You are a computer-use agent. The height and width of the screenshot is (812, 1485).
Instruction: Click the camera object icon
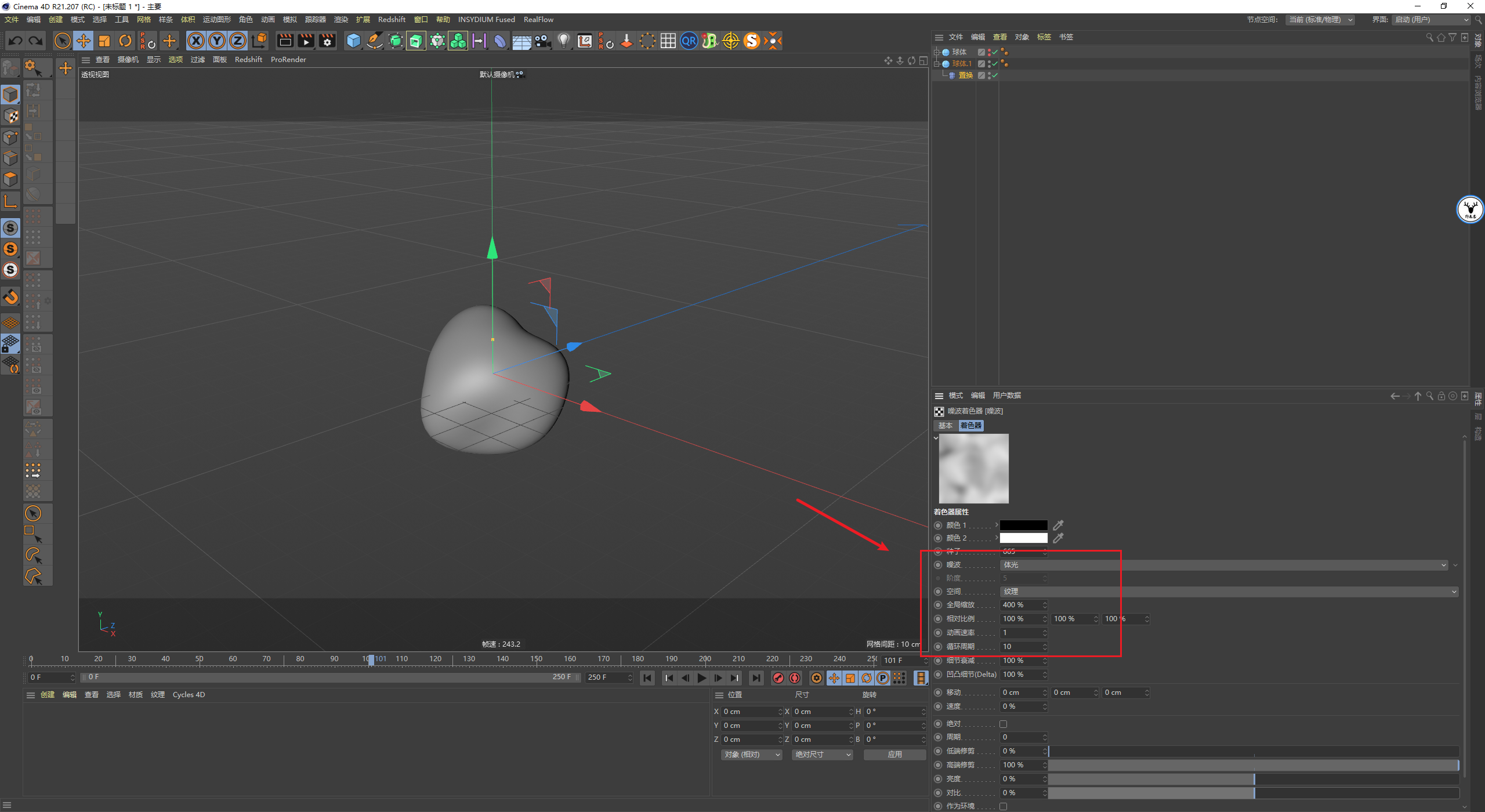pyautogui.click(x=542, y=41)
